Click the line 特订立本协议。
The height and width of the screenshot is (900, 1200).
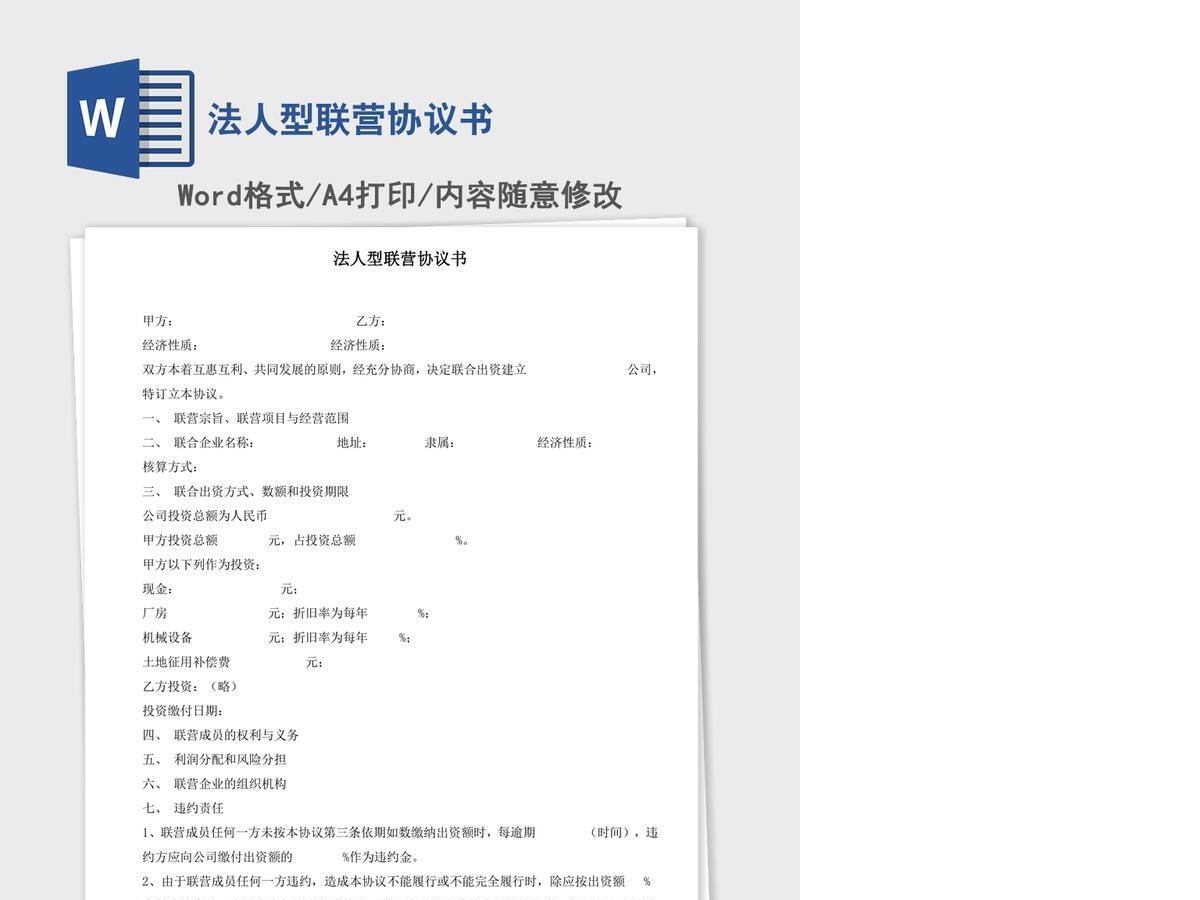186,394
